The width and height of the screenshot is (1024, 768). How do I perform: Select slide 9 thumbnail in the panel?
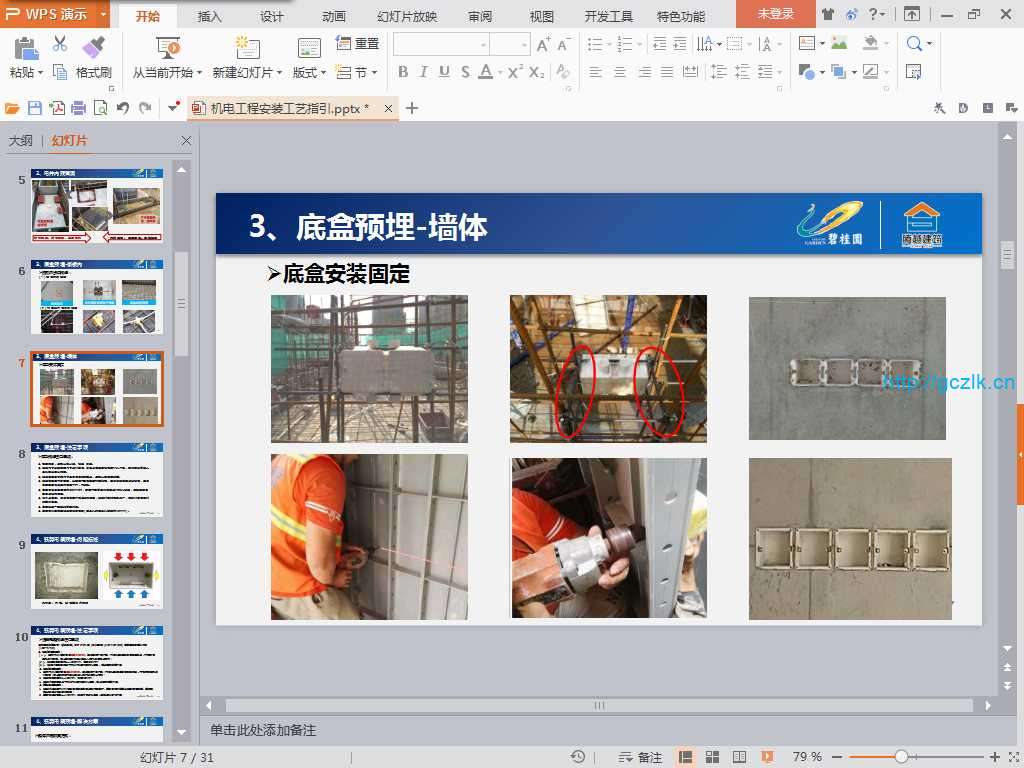[x=97, y=570]
